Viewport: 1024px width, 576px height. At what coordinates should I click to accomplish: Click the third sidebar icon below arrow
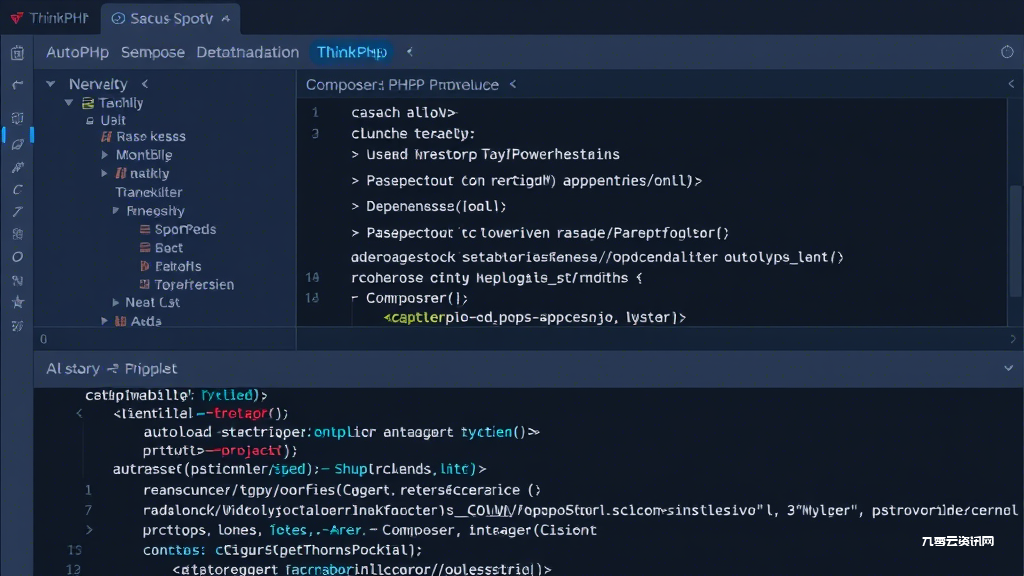click(x=18, y=118)
